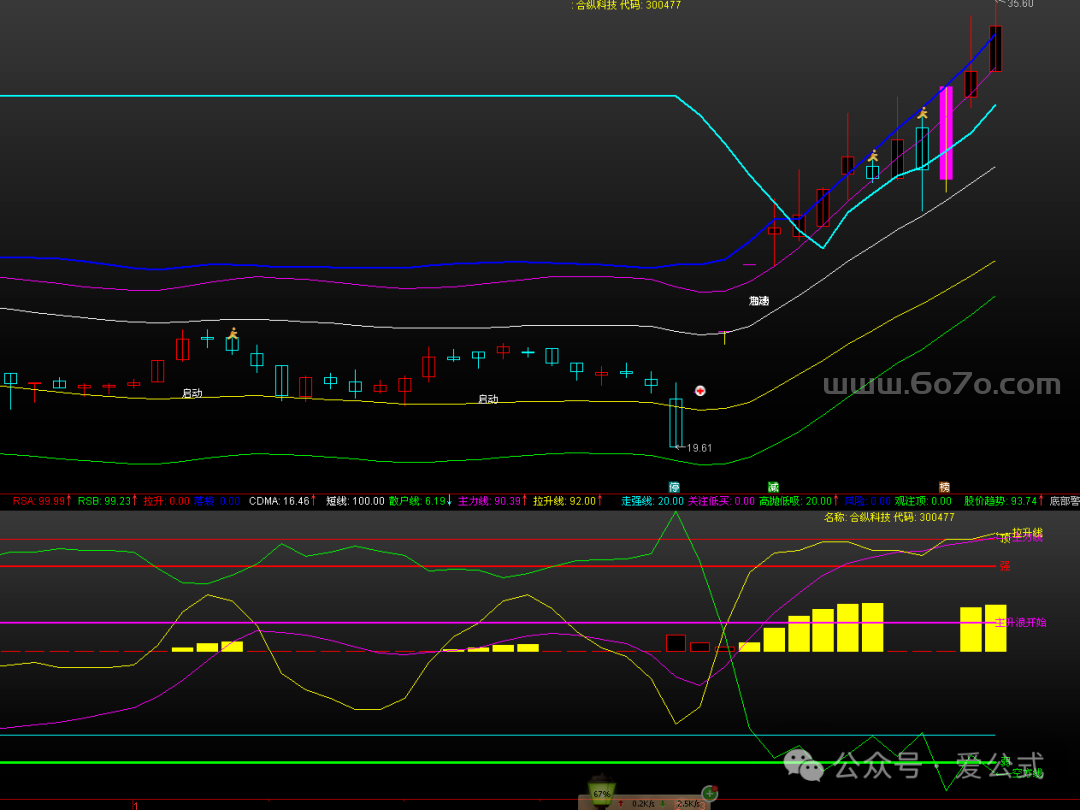Click the tall magenta candlestick
Image resolution: width=1080 pixels, height=810 pixels.
click(946, 133)
